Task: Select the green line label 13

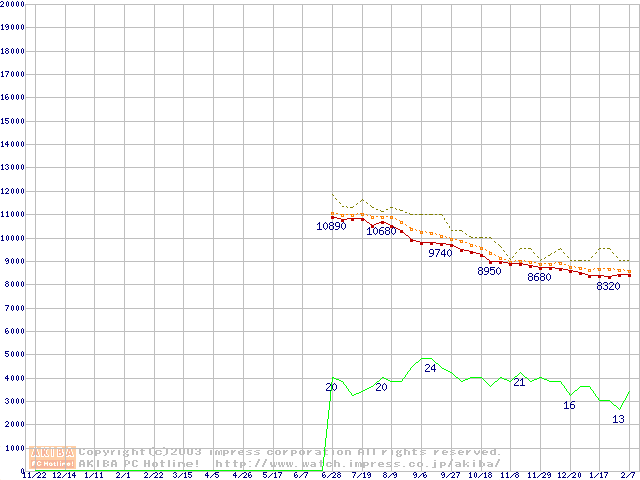Action: (x=618, y=420)
